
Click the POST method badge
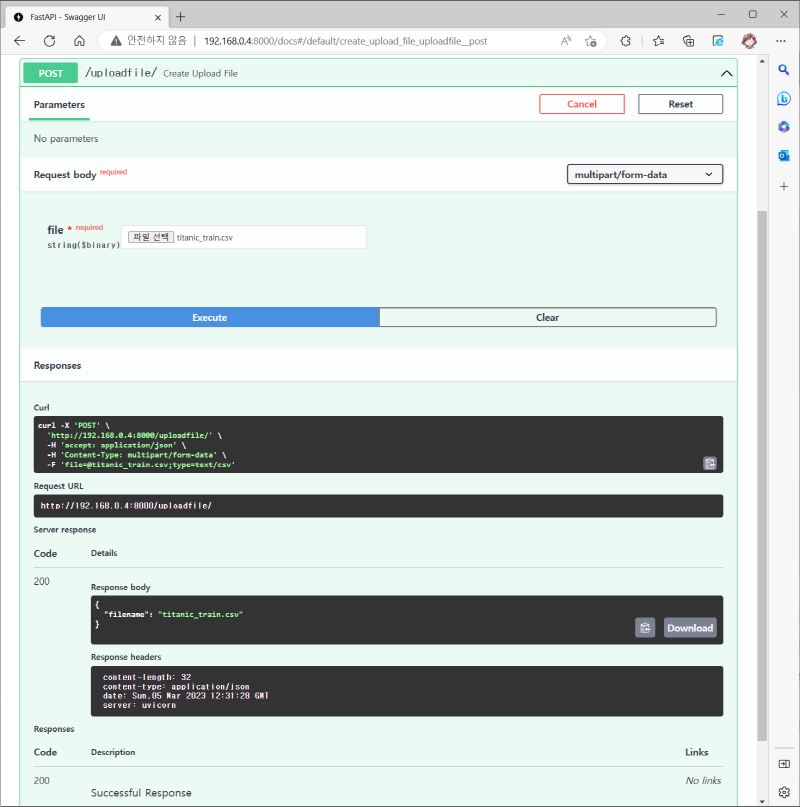[x=50, y=74]
